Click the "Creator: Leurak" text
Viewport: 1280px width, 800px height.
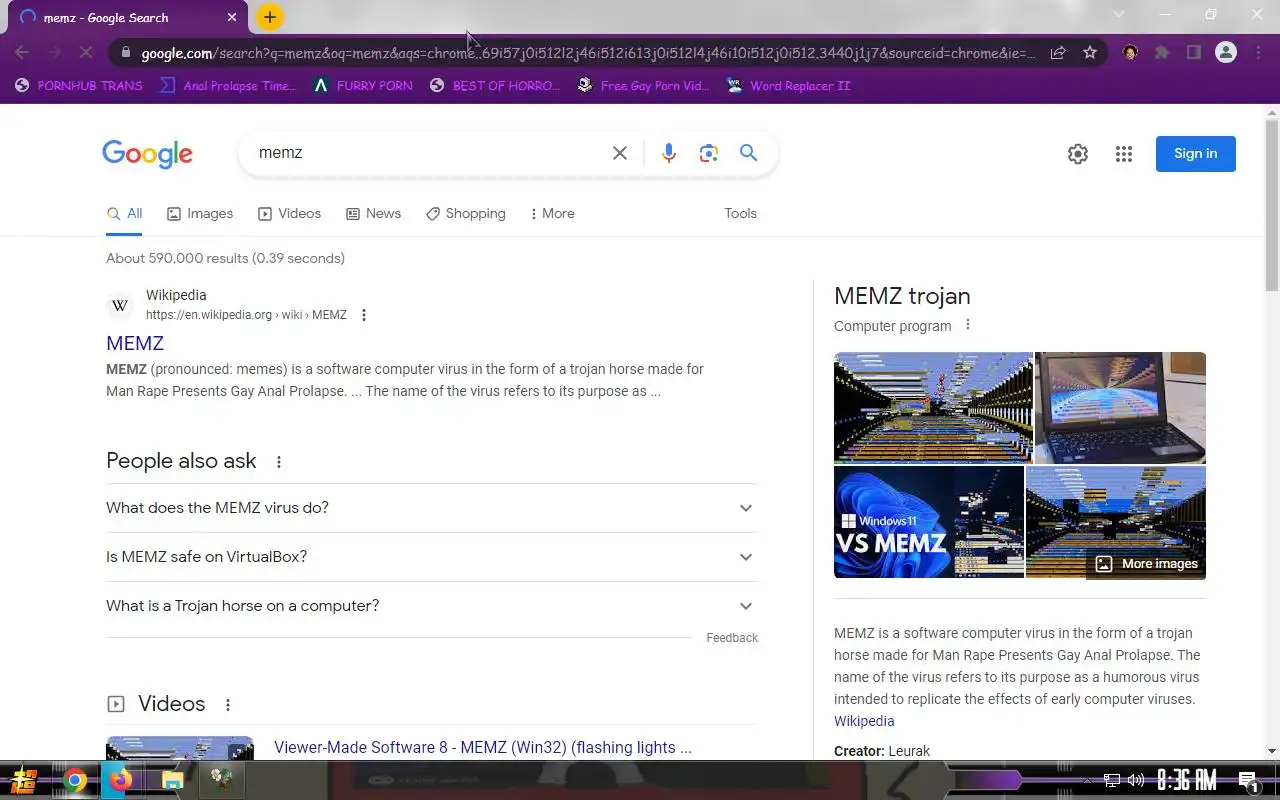tap(882, 751)
